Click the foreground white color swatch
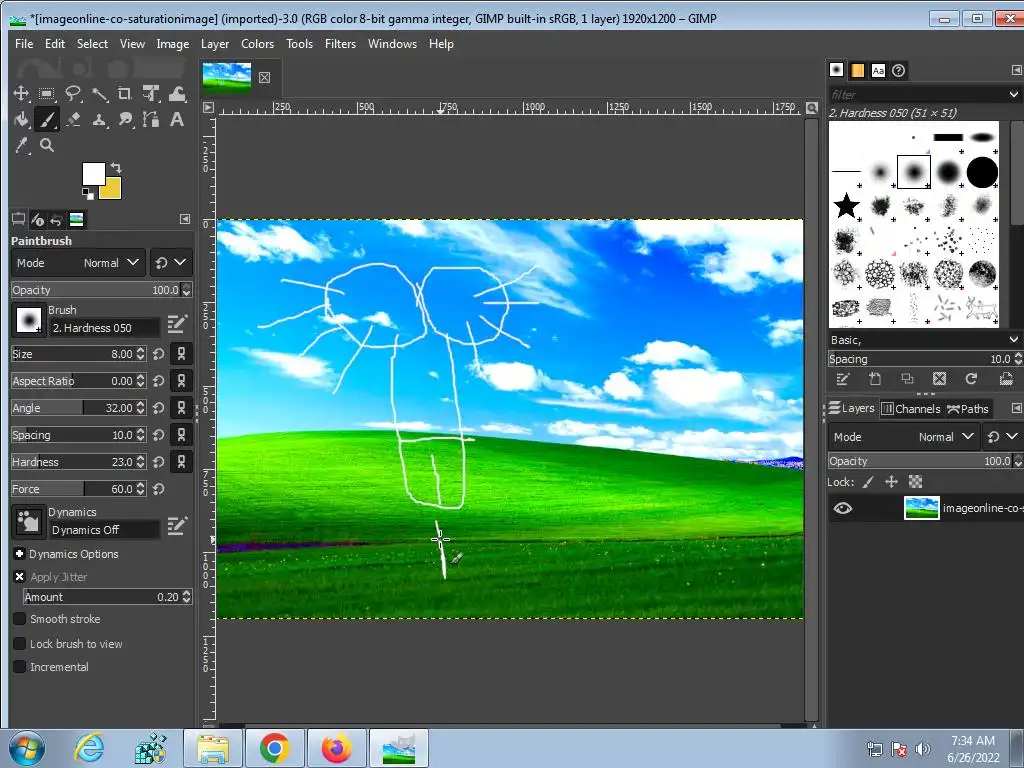This screenshot has height=768, width=1024. pyautogui.click(x=93, y=174)
